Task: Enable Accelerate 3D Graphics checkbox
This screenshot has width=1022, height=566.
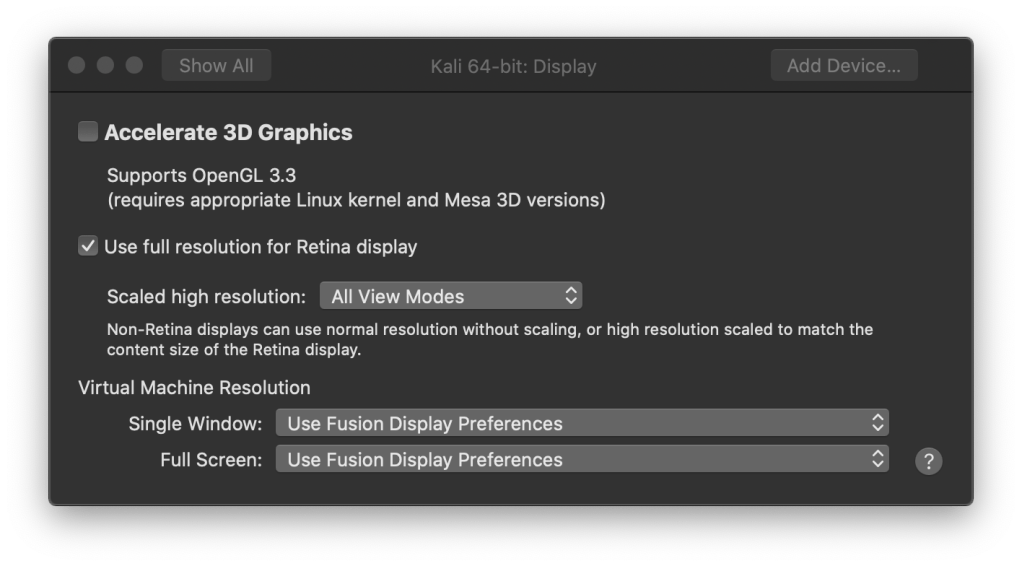Action: pyautogui.click(x=88, y=132)
